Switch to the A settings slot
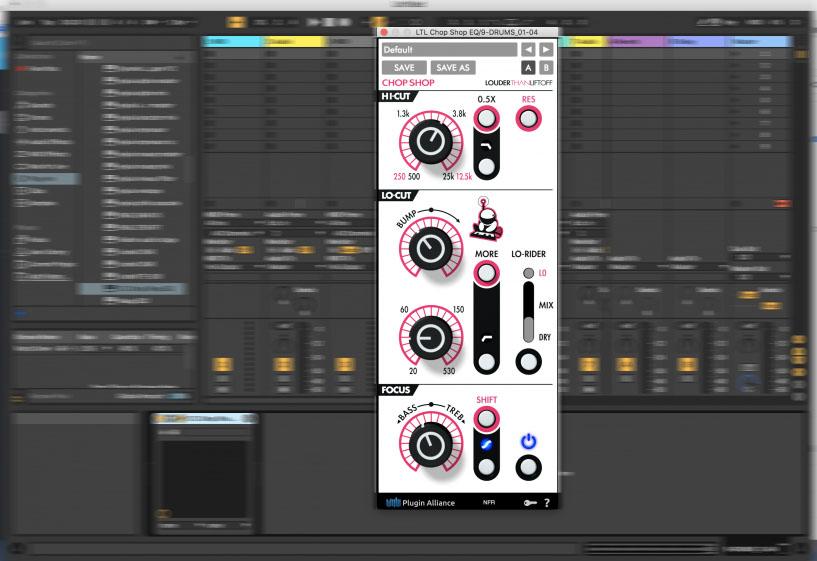 [x=529, y=67]
